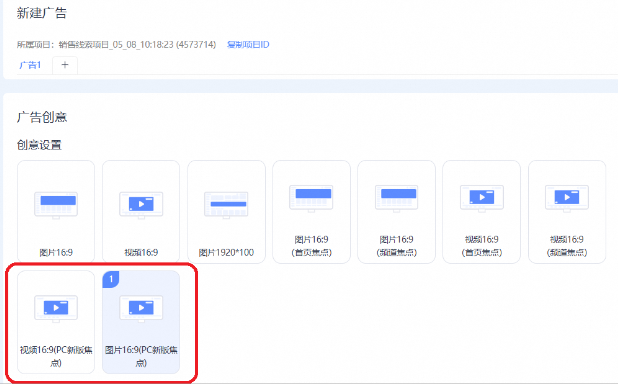Viewport: 618px width, 384px height.
Task: Select the 视频16:9(PC新版焦点) card
Action: [x=56, y=322]
